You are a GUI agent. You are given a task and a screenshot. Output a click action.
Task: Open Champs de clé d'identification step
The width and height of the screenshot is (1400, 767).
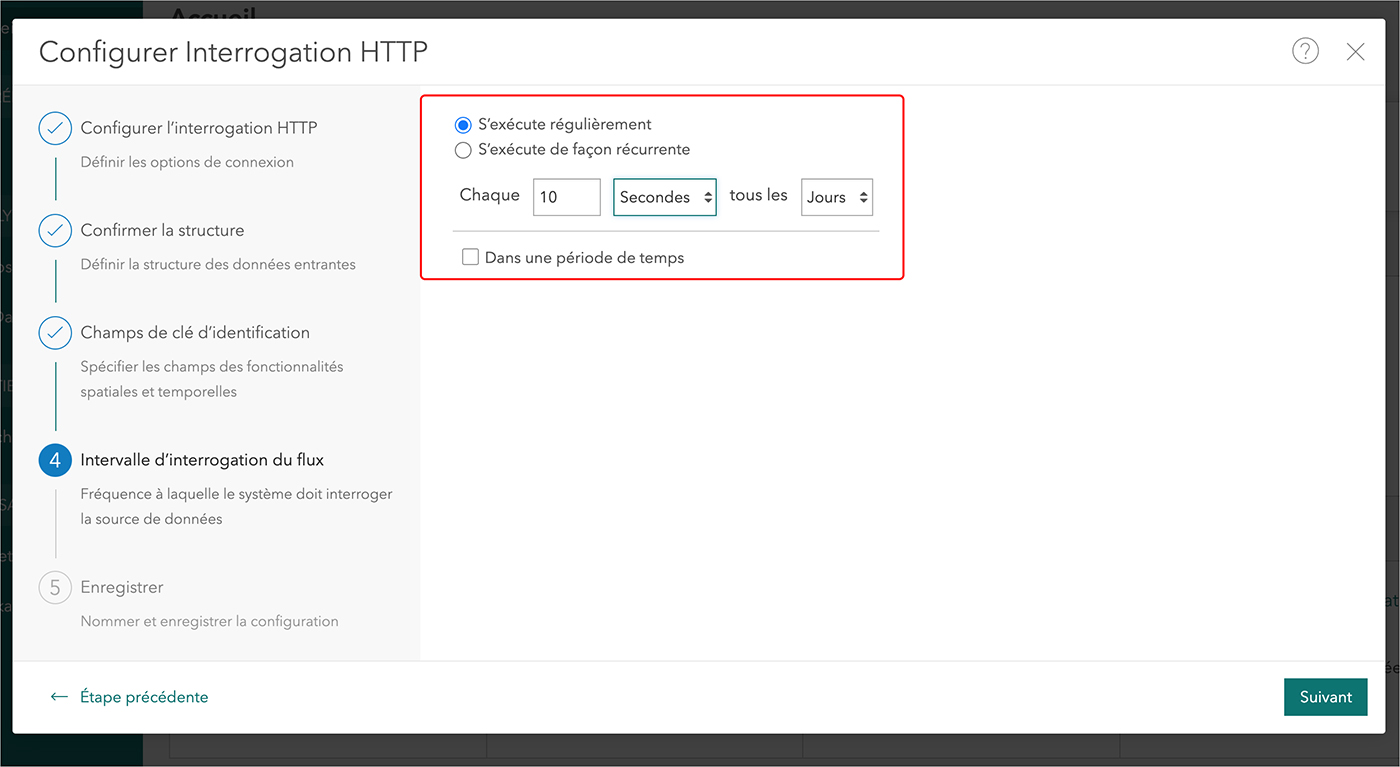[x=195, y=332]
